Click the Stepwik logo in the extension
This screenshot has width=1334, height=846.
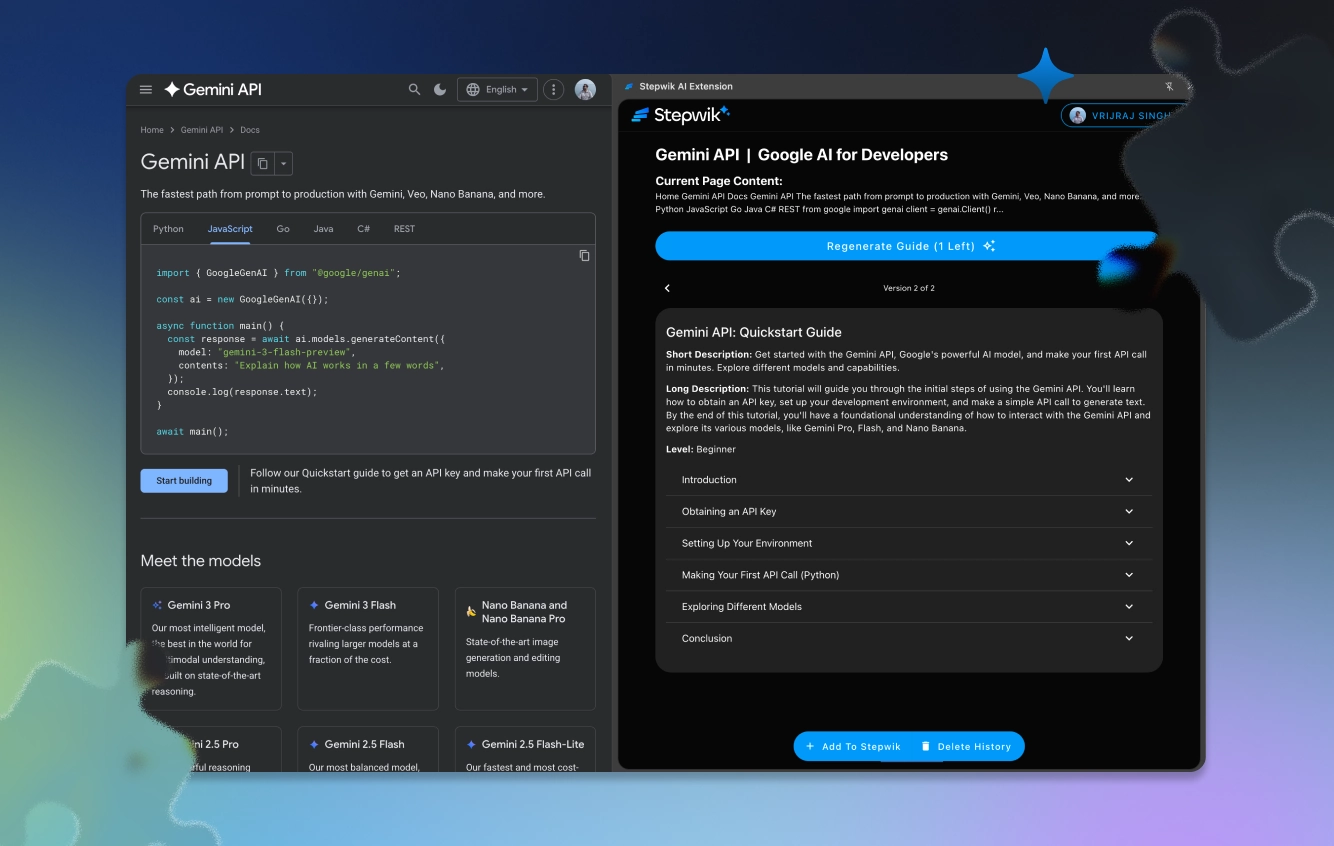coord(680,115)
